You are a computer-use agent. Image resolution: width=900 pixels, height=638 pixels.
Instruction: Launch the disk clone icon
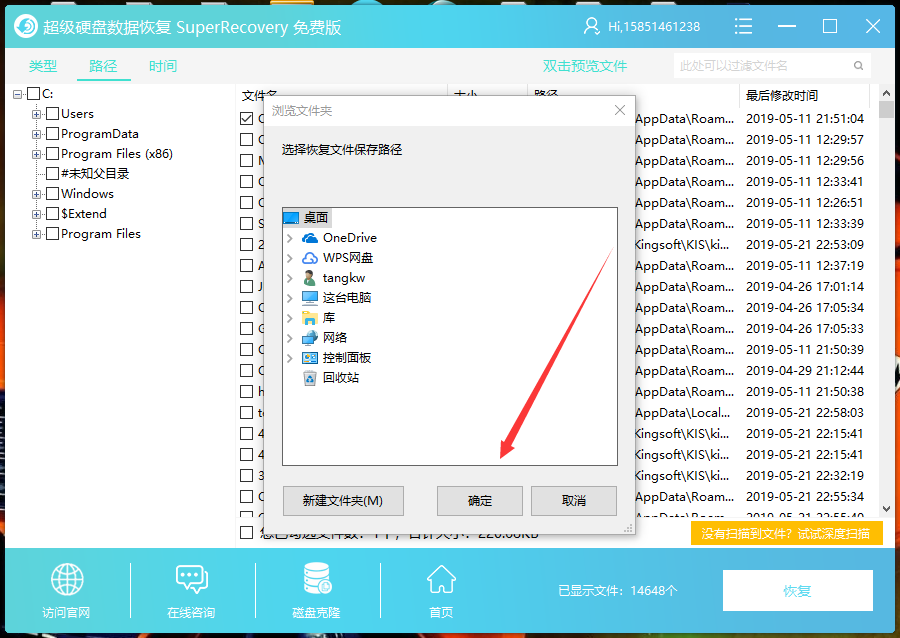tap(317, 578)
